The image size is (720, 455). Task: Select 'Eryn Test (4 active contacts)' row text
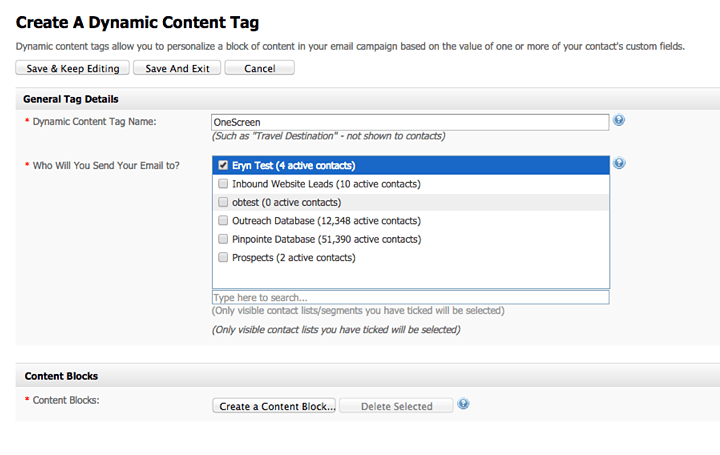[293, 165]
